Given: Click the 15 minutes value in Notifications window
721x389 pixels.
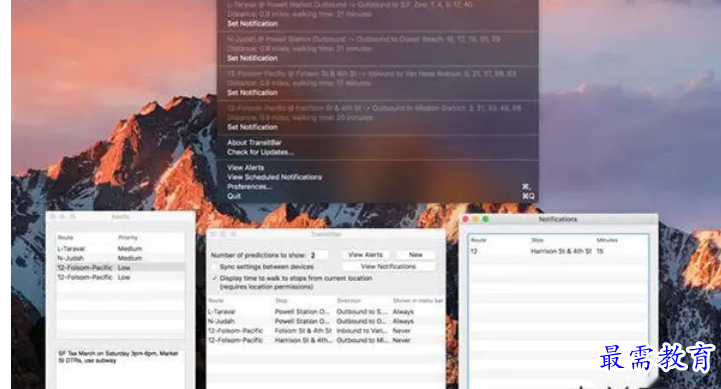Looking at the screenshot, I should click(600, 251).
